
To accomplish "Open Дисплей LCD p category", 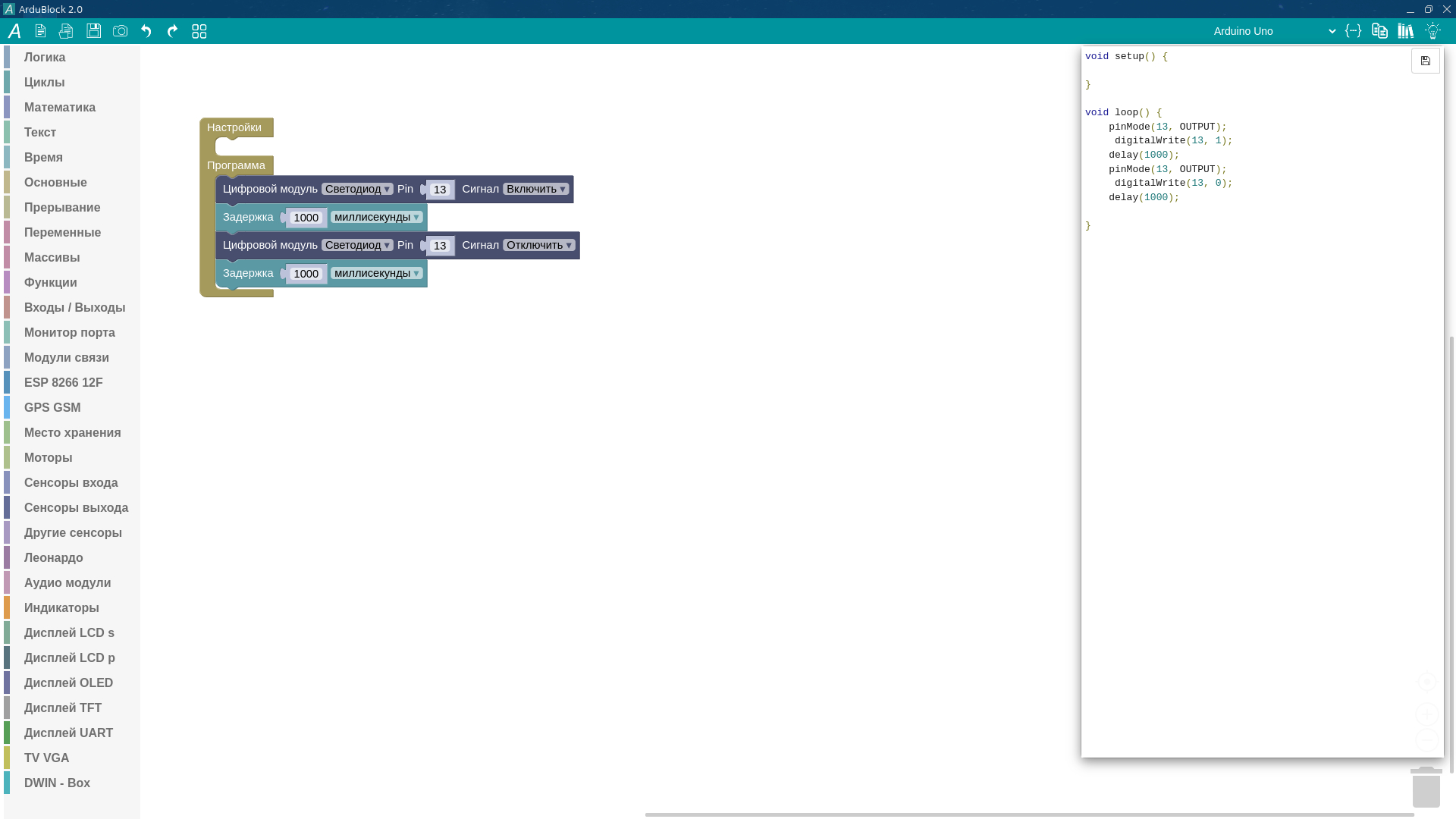I will coord(71,657).
